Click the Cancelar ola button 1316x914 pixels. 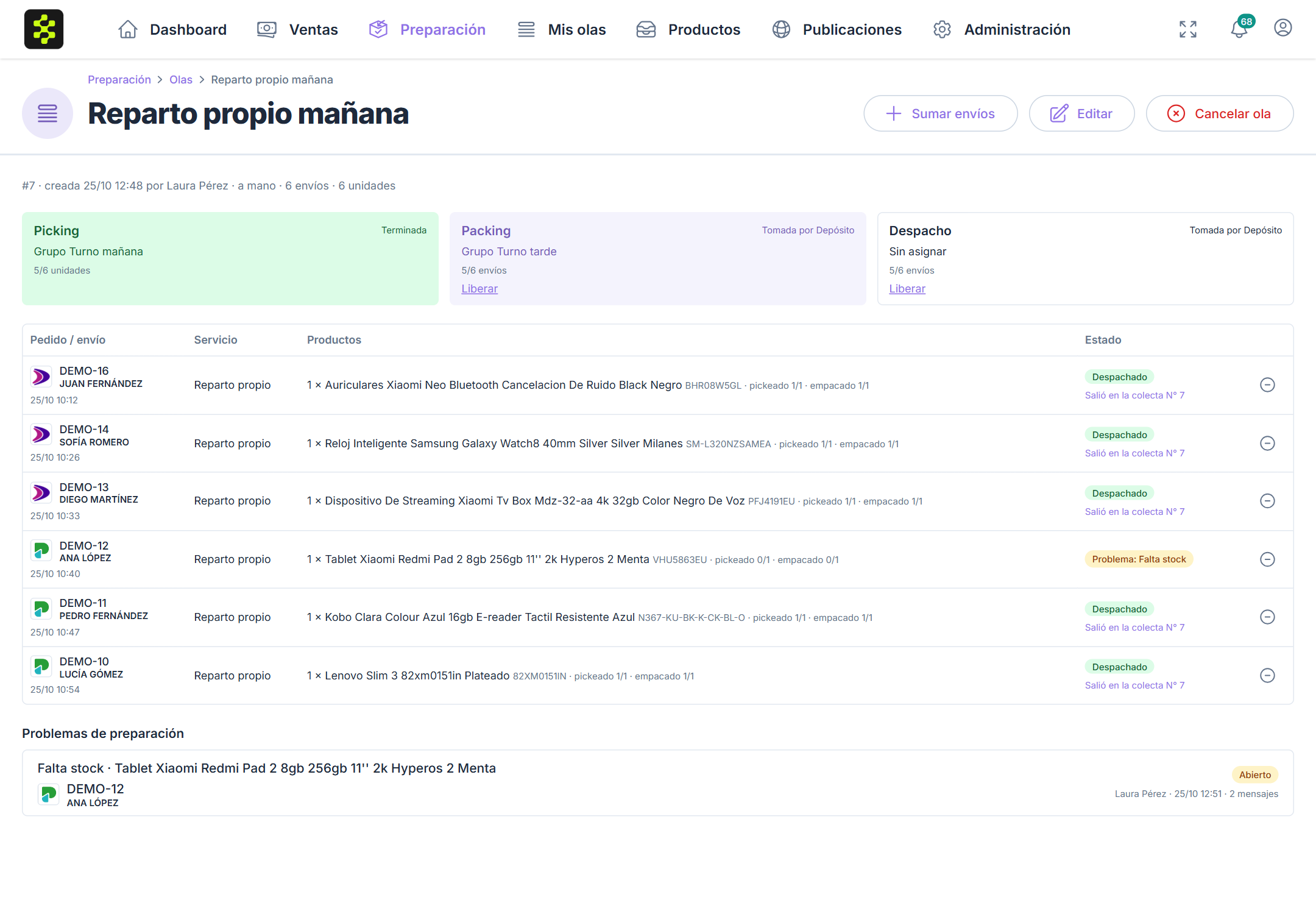[1219, 113]
